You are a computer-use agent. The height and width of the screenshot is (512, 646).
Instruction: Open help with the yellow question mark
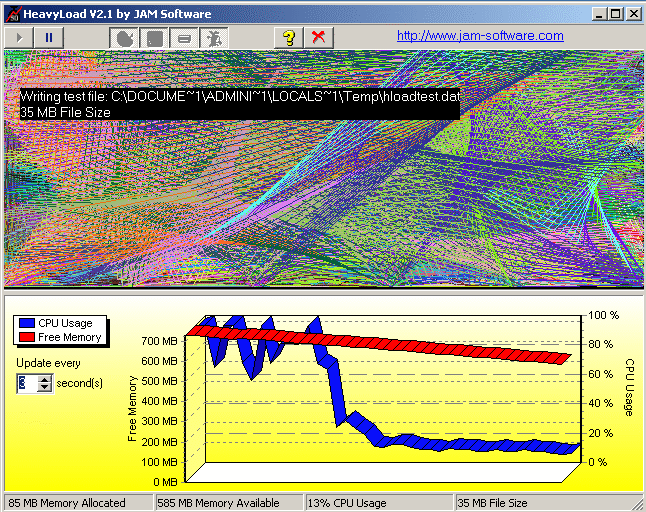[289, 37]
